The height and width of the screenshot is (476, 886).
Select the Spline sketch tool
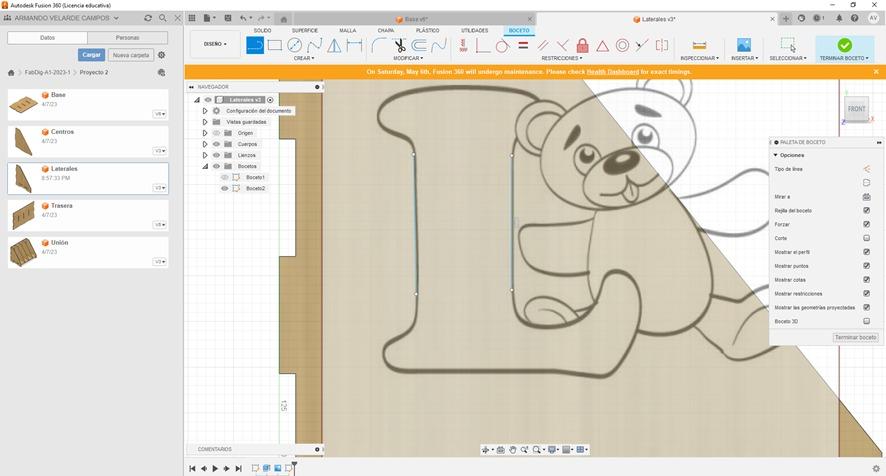314,45
